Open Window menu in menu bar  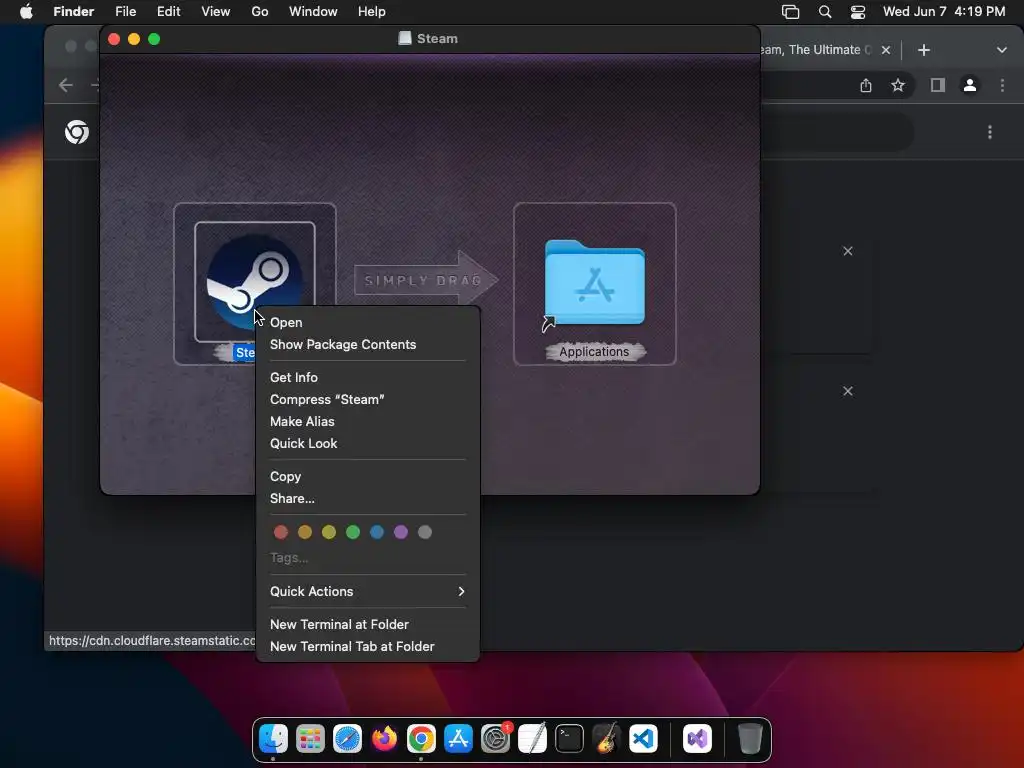[x=313, y=11]
